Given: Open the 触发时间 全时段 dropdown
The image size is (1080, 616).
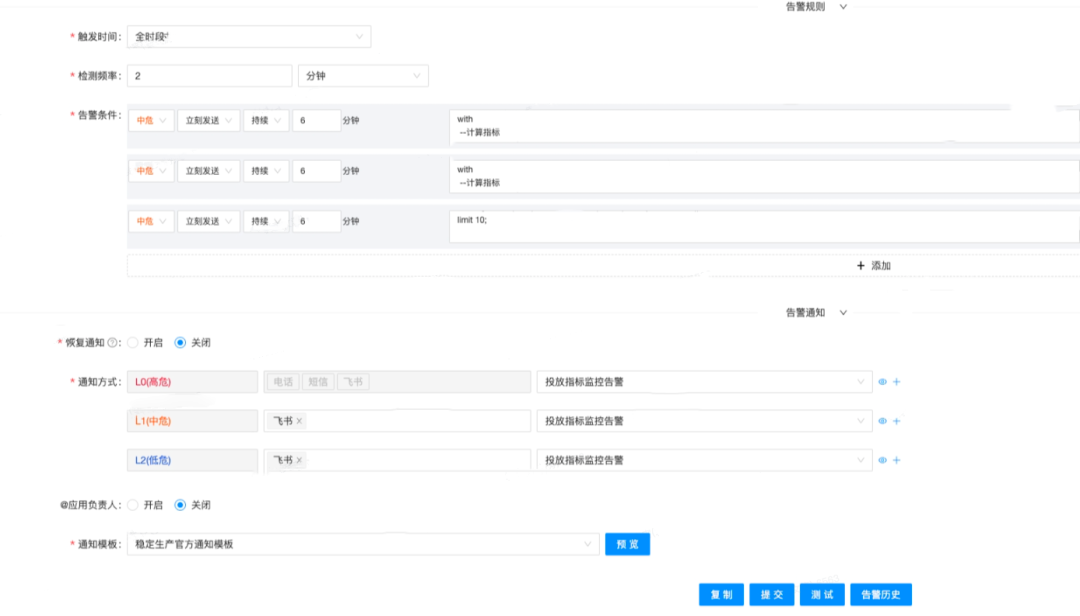Looking at the screenshot, I should 249,37.
